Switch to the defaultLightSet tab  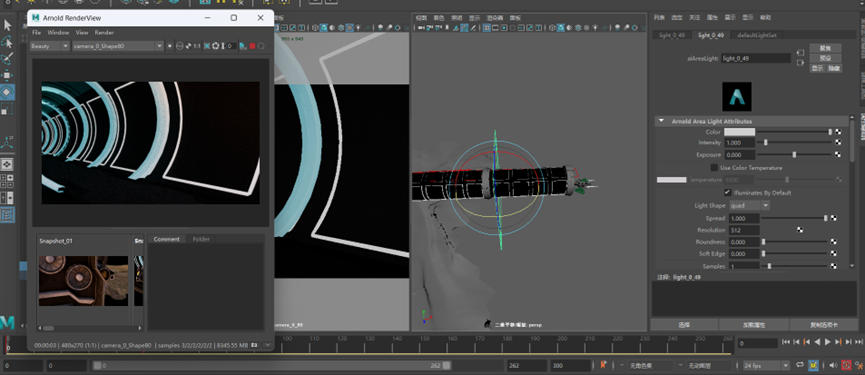(x=757, y=35)
